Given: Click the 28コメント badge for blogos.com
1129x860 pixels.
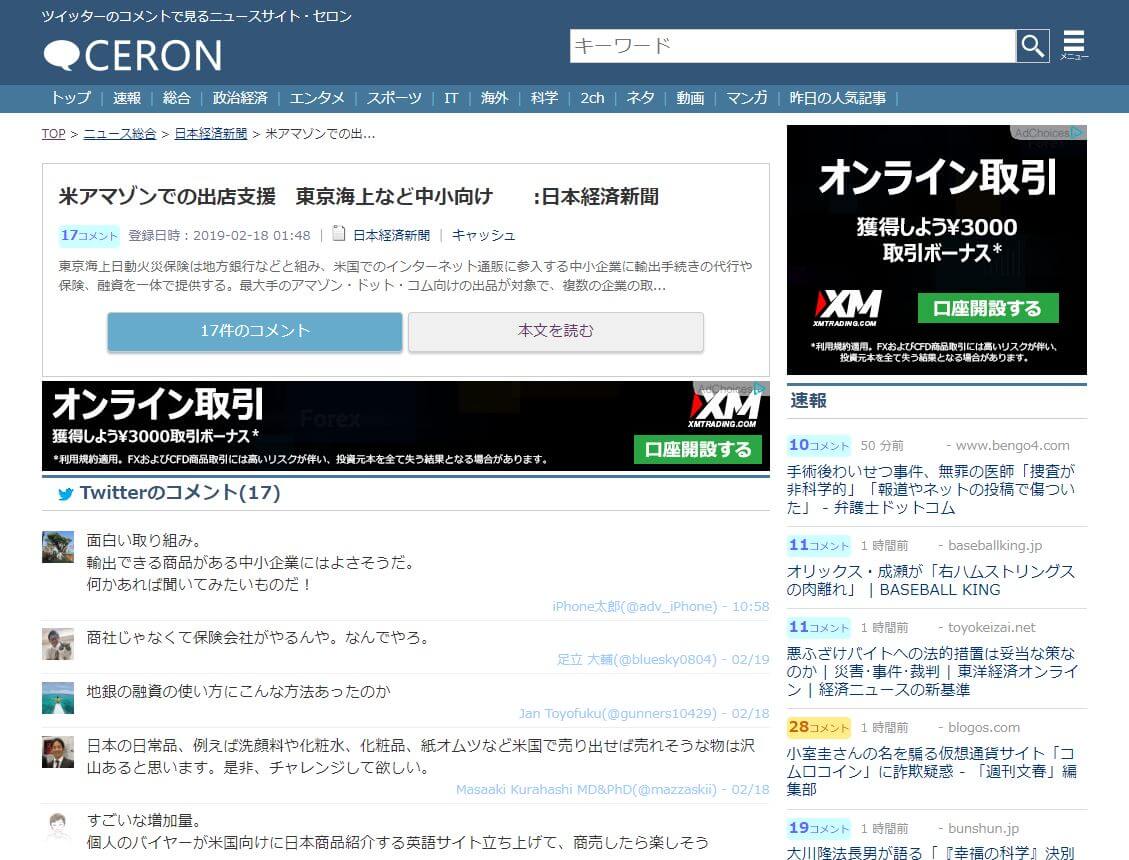Looking at the screenshot, I should (x=819, y=727).
